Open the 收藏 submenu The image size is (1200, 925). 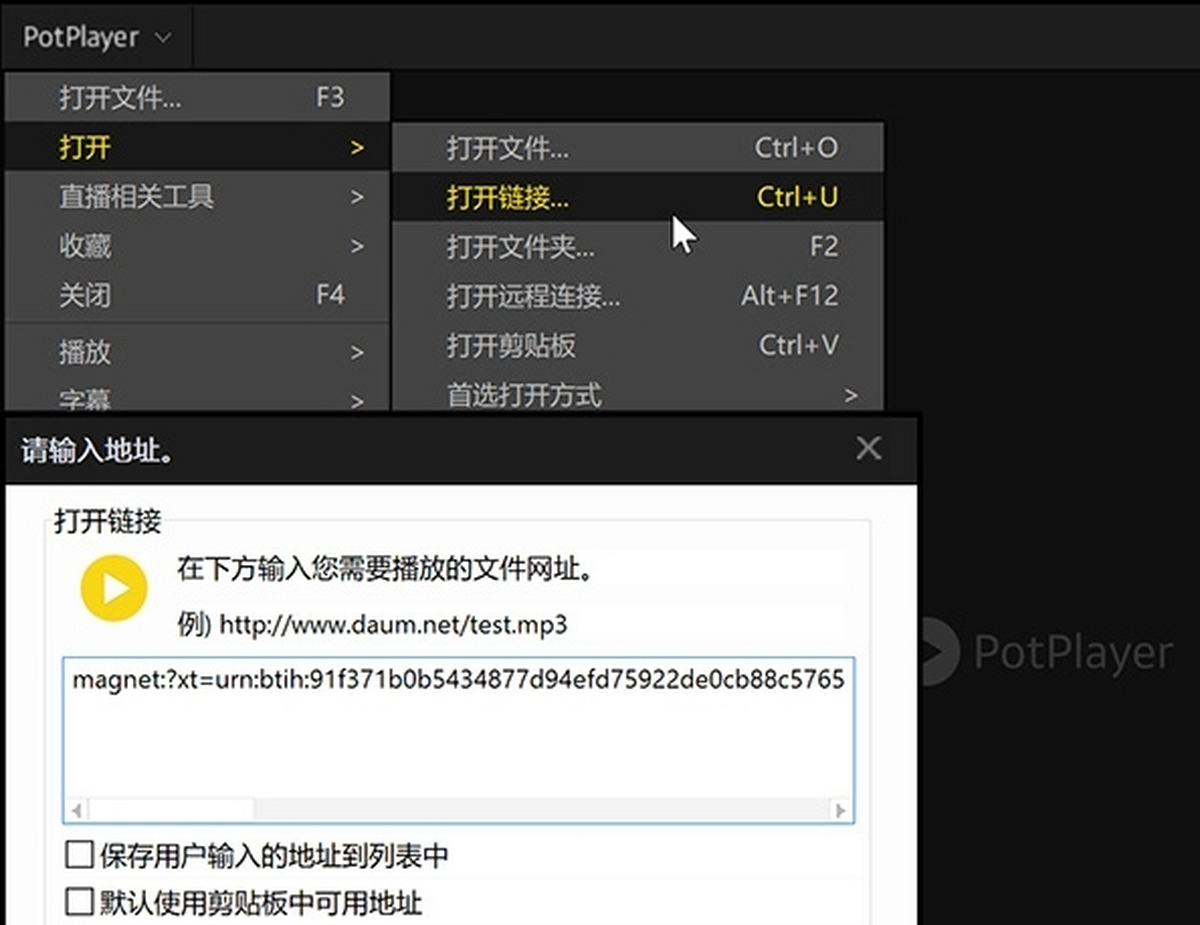pos(197,245)
